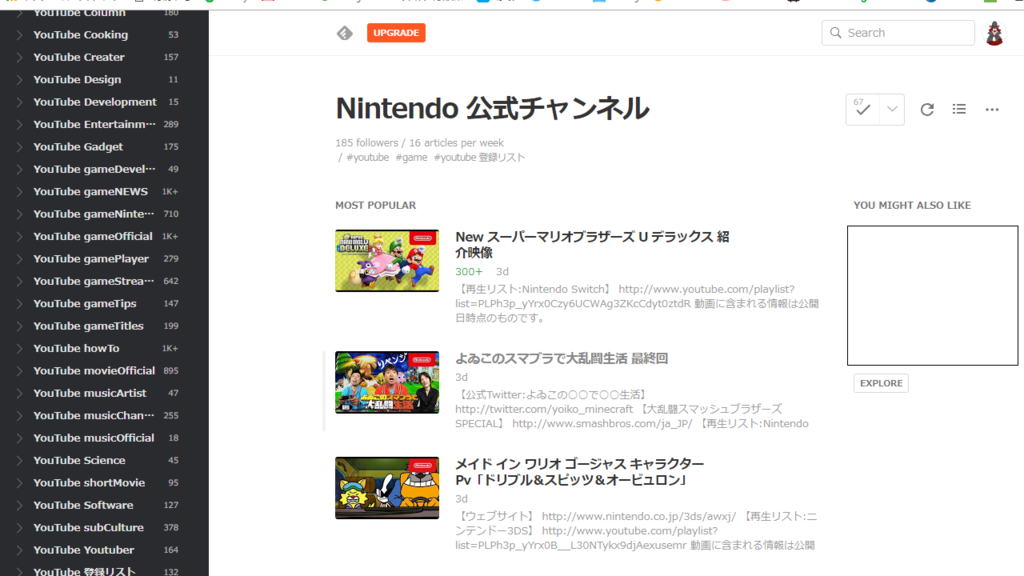
Task: Select the YouTube gameDevel… folder
Action: click(95, 169)
